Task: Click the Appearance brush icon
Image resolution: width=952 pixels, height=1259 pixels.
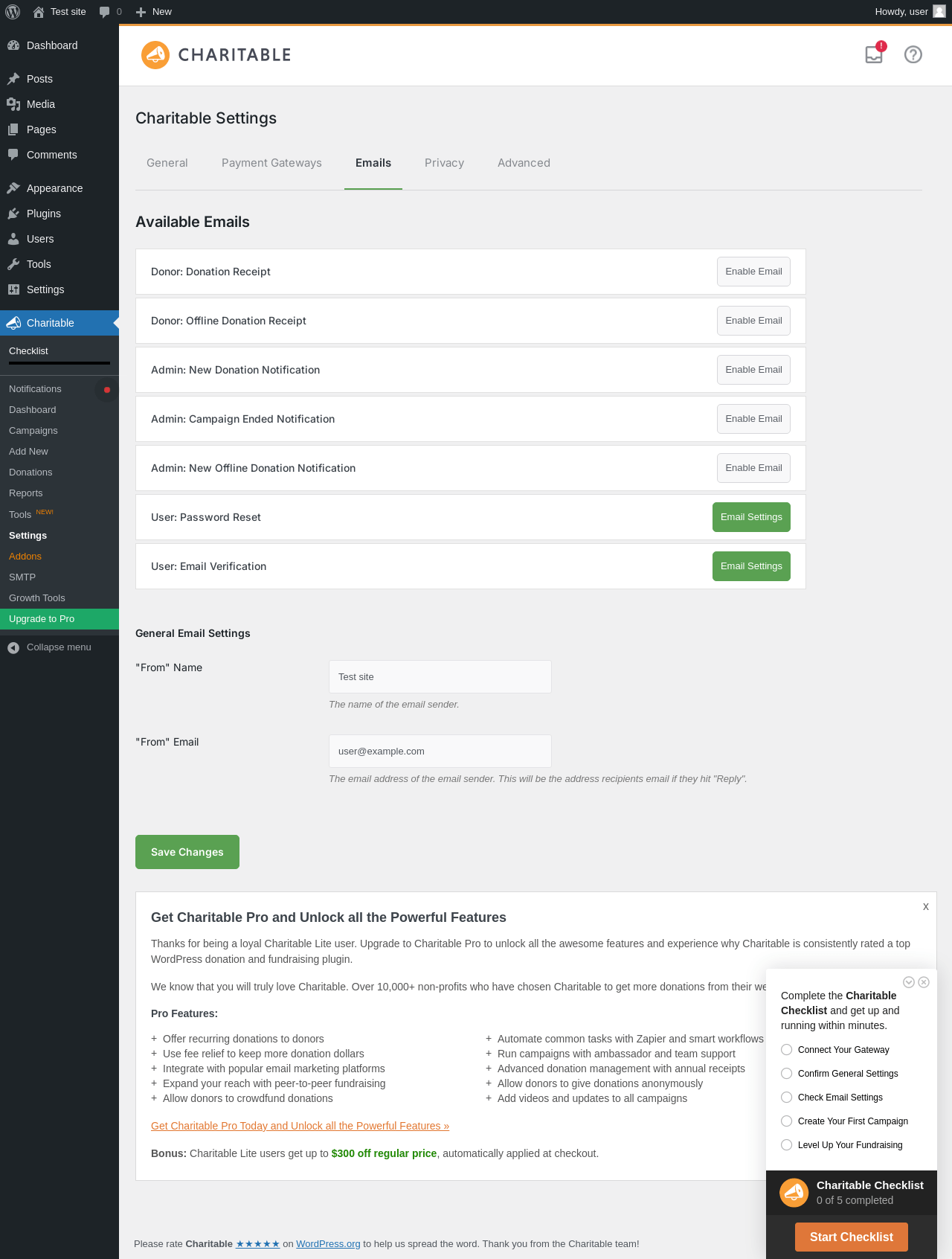Action: [13, 188]
